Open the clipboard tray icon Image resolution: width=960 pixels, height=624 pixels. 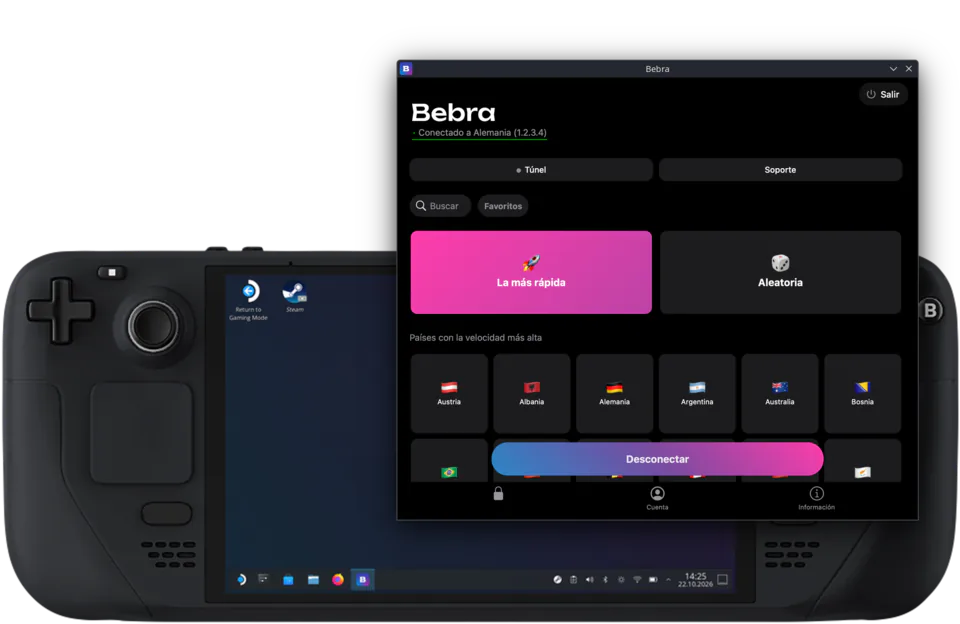[574, 579]
